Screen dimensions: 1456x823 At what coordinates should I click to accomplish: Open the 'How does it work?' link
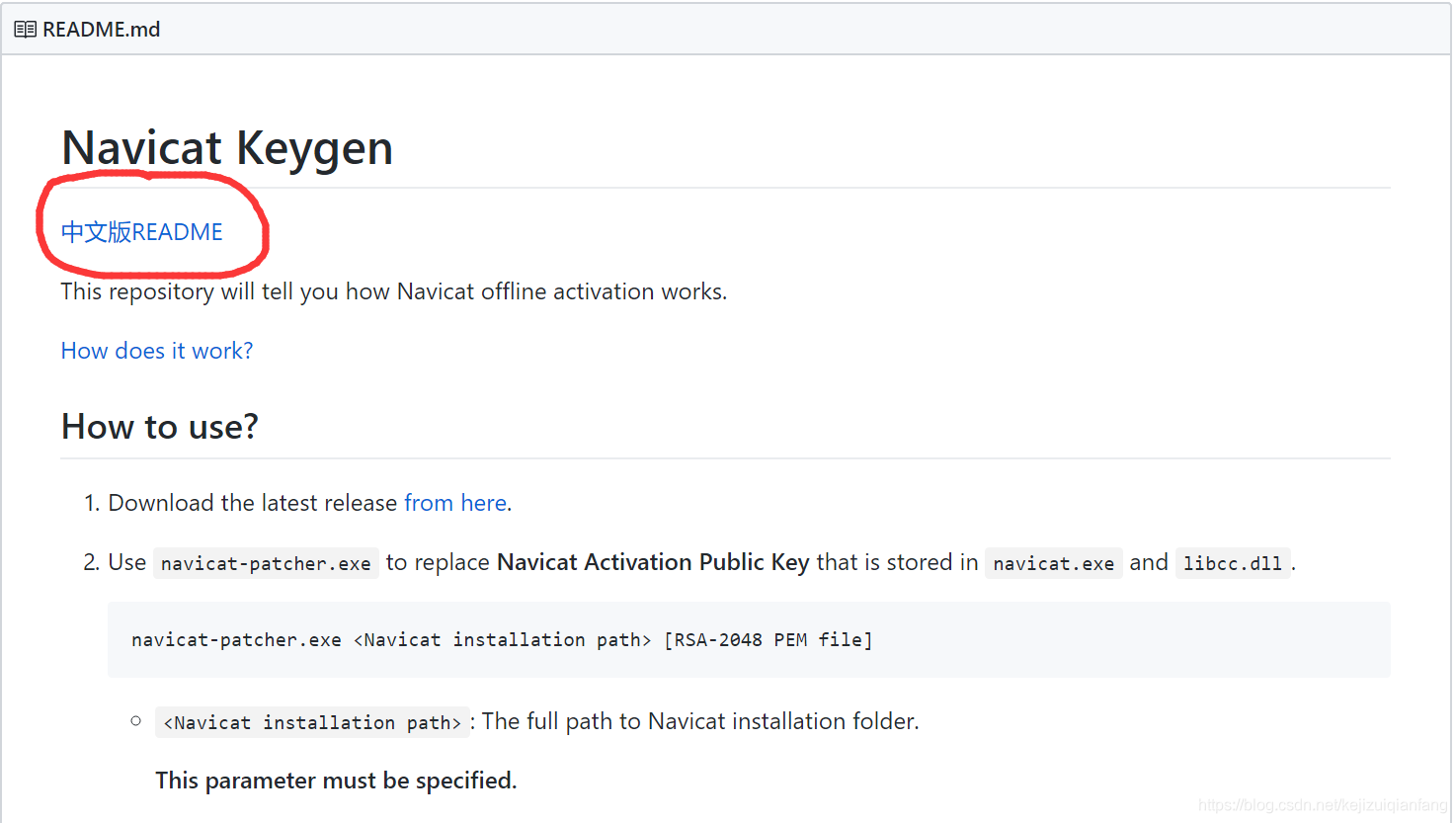pos(157,351)
